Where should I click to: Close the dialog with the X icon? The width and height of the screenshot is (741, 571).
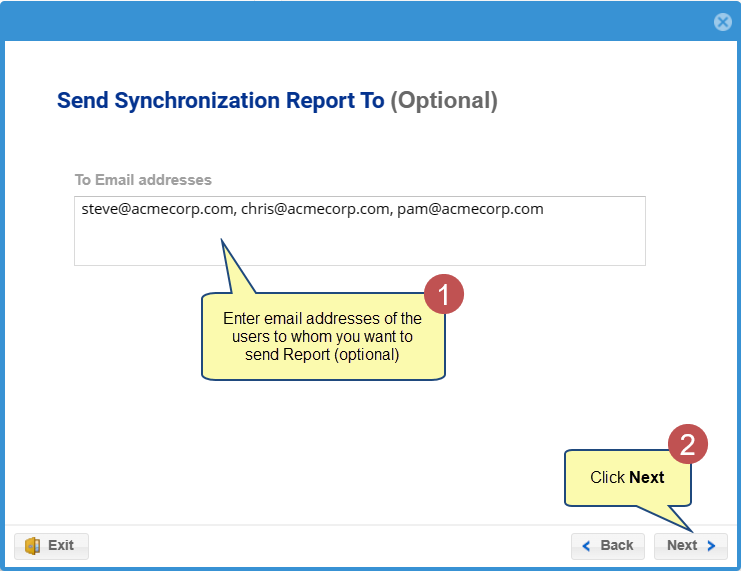722,22
